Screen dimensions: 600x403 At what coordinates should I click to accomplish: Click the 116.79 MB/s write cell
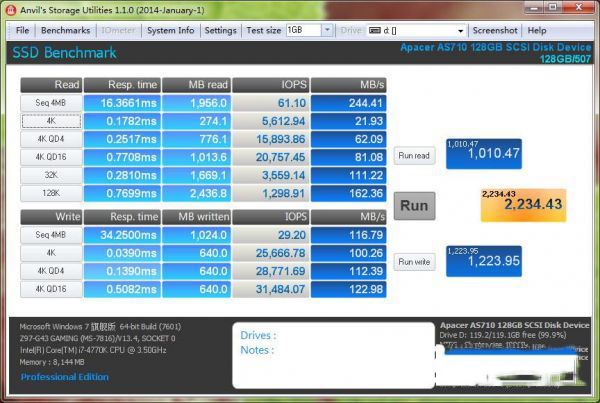click(349, 235)
